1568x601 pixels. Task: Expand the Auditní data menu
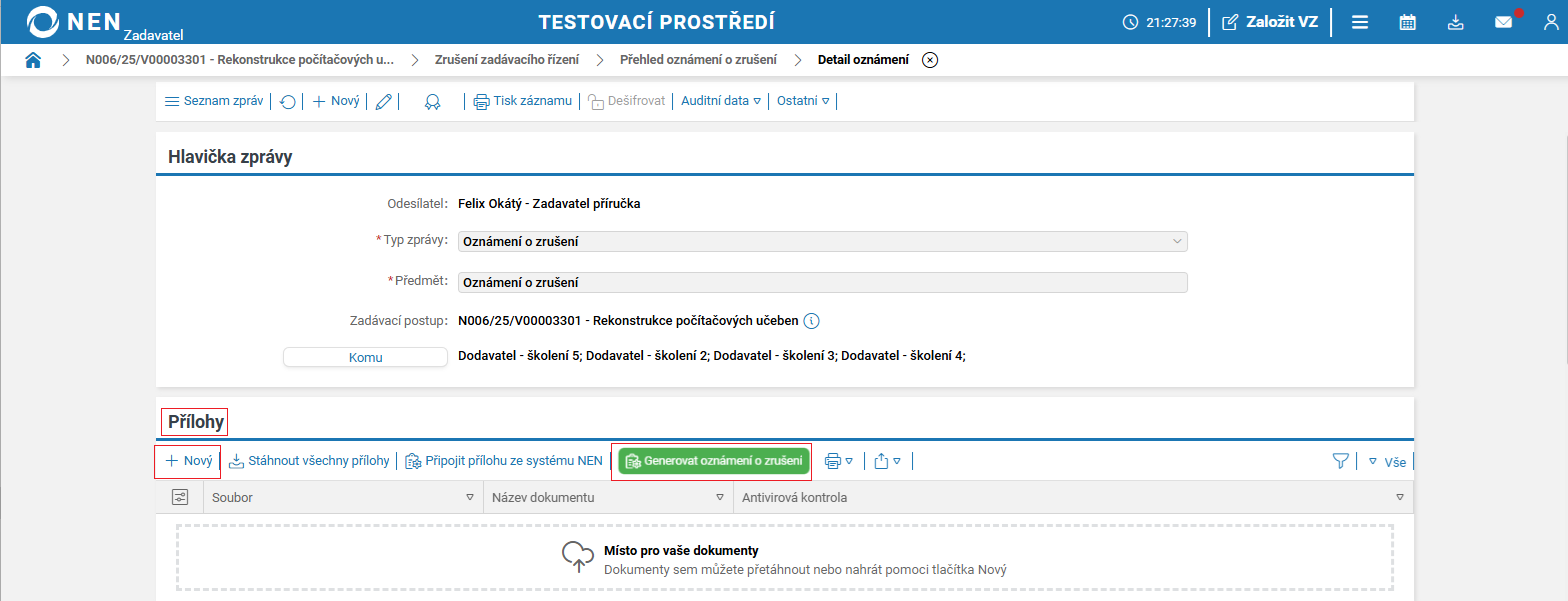pyautogui.click(x=721, y=101)
